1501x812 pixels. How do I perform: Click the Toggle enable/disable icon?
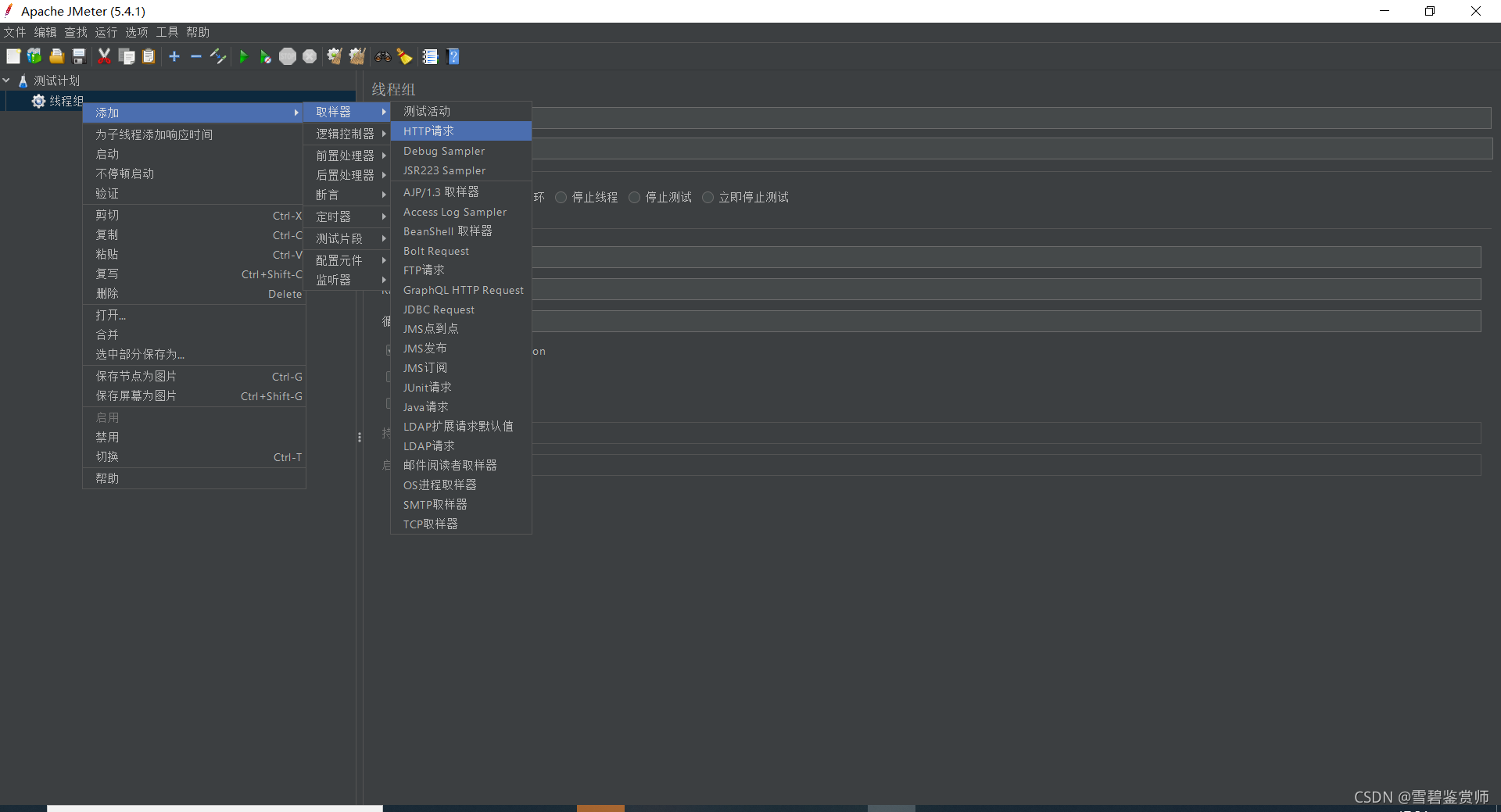218,56
